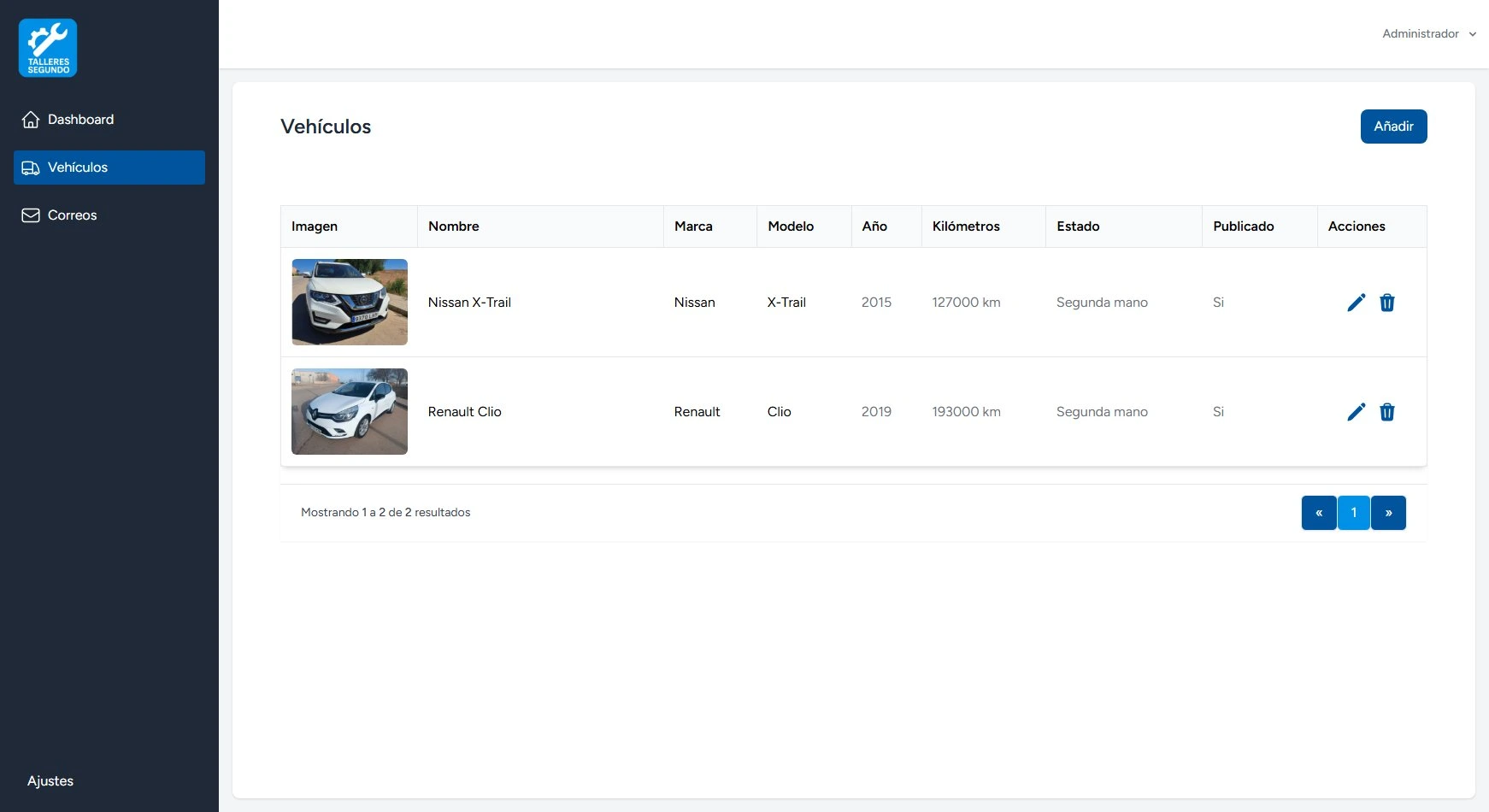1489x812 pixels.
Task: Click the Vehículos truck icon in sidebar
Action: 31,168
